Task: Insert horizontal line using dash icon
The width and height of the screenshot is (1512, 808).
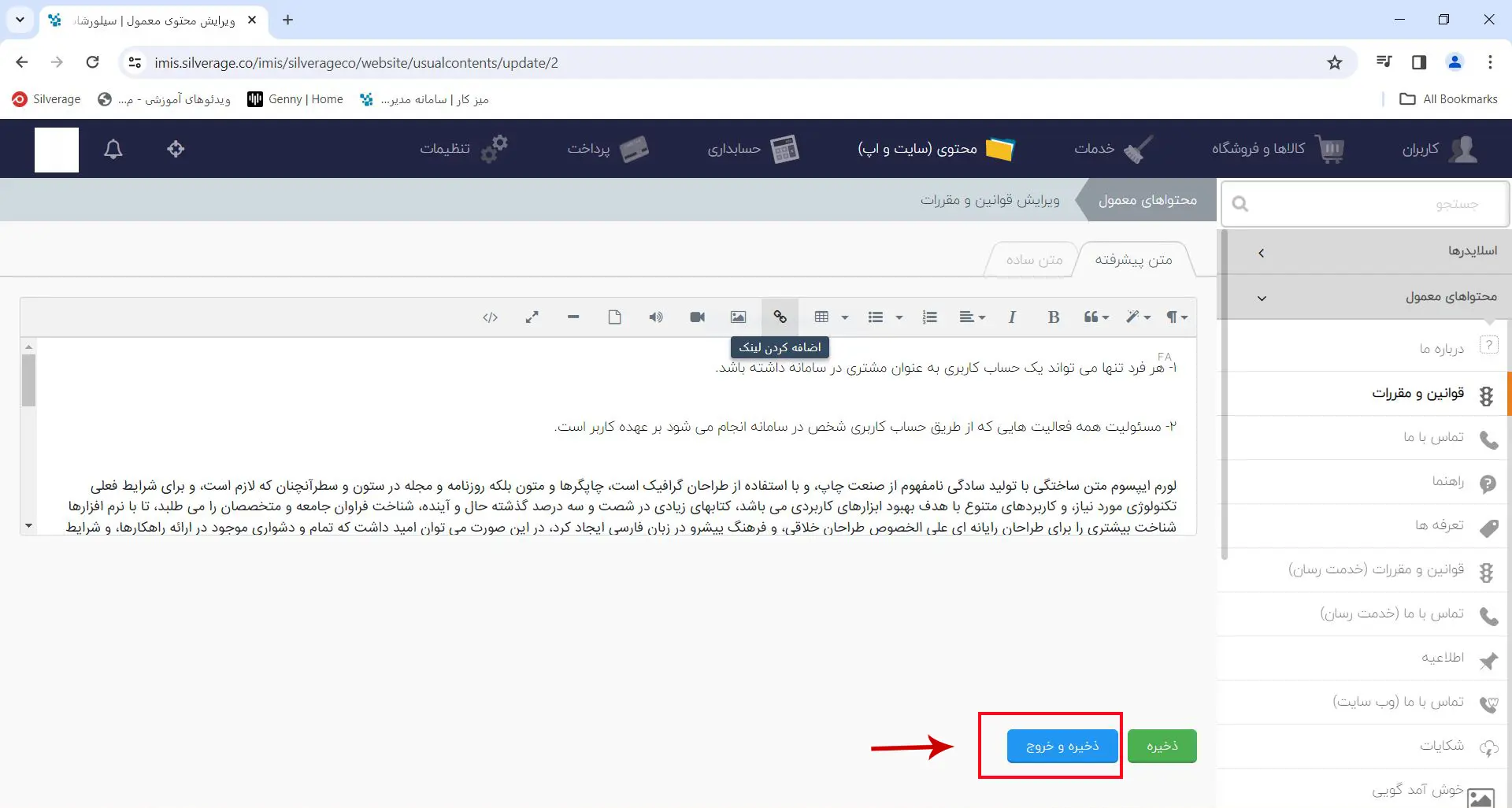Action: pyautogui.click(x=573, y=317)
